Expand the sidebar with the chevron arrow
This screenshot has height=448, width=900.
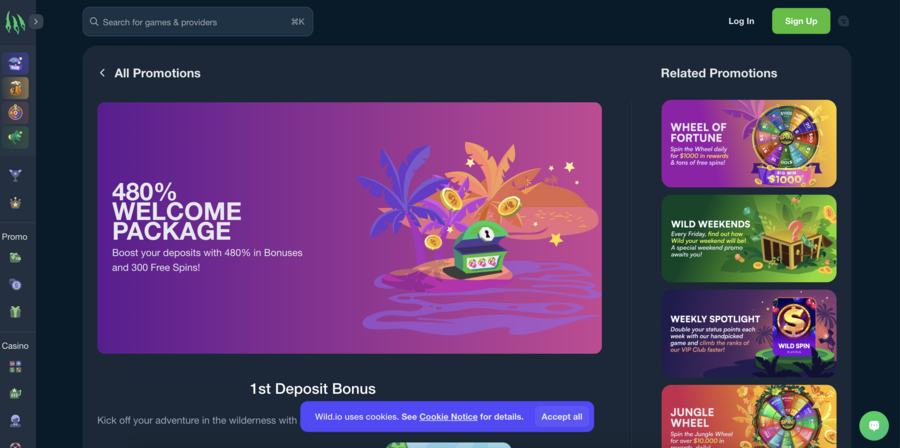(36, 22)
